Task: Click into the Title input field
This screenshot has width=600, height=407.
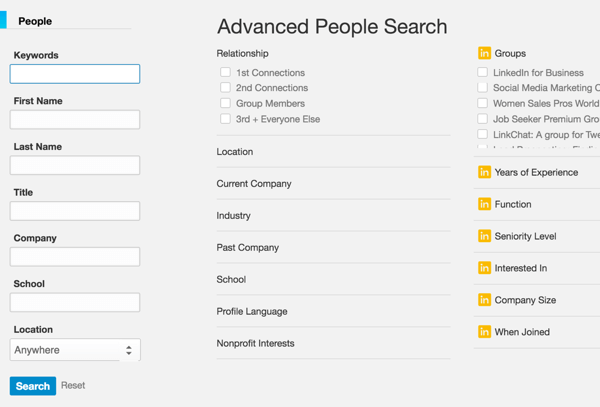Action: pos(75,211)
